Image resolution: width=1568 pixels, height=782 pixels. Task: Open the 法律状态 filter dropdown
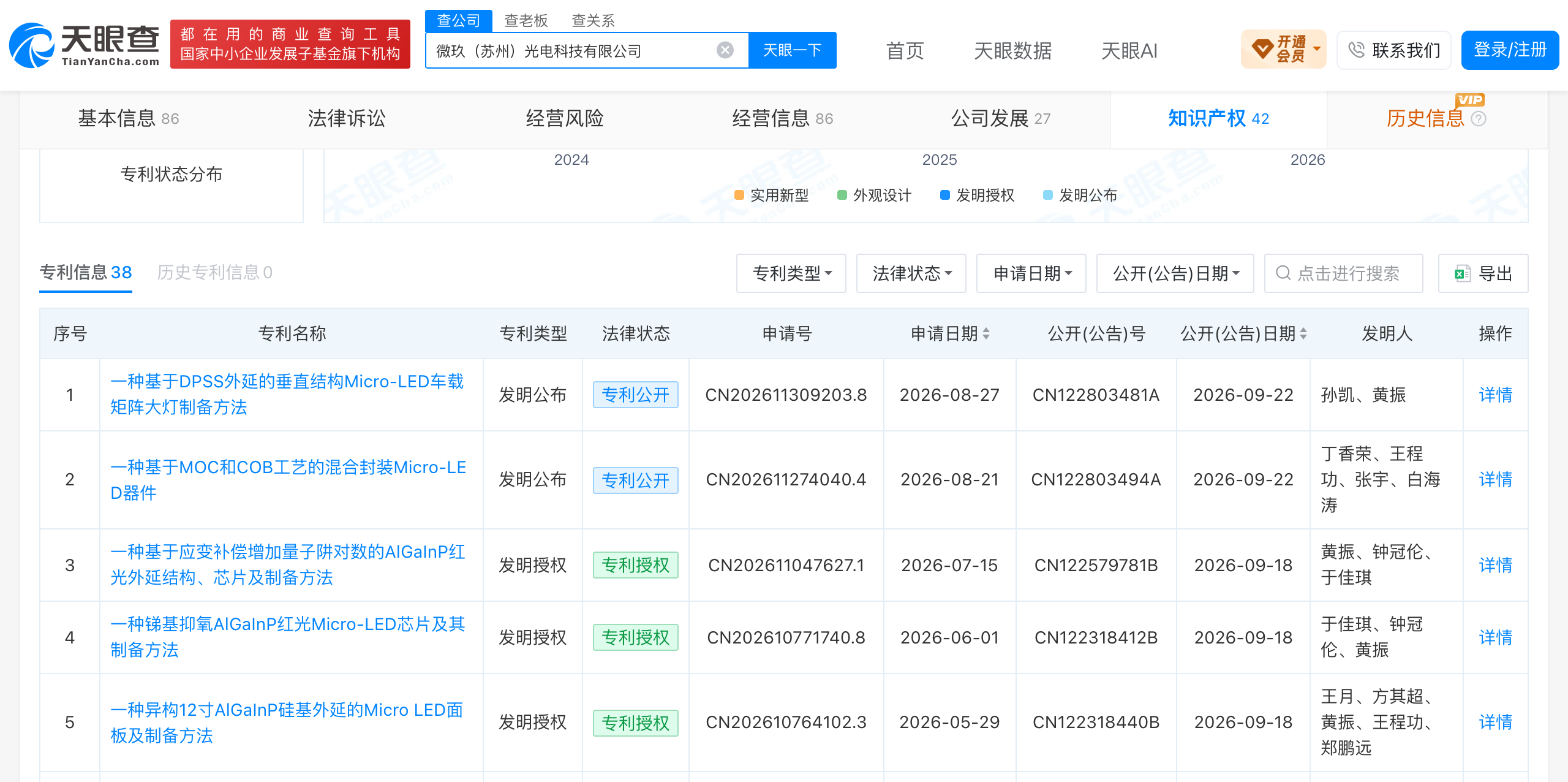point(911,273)
